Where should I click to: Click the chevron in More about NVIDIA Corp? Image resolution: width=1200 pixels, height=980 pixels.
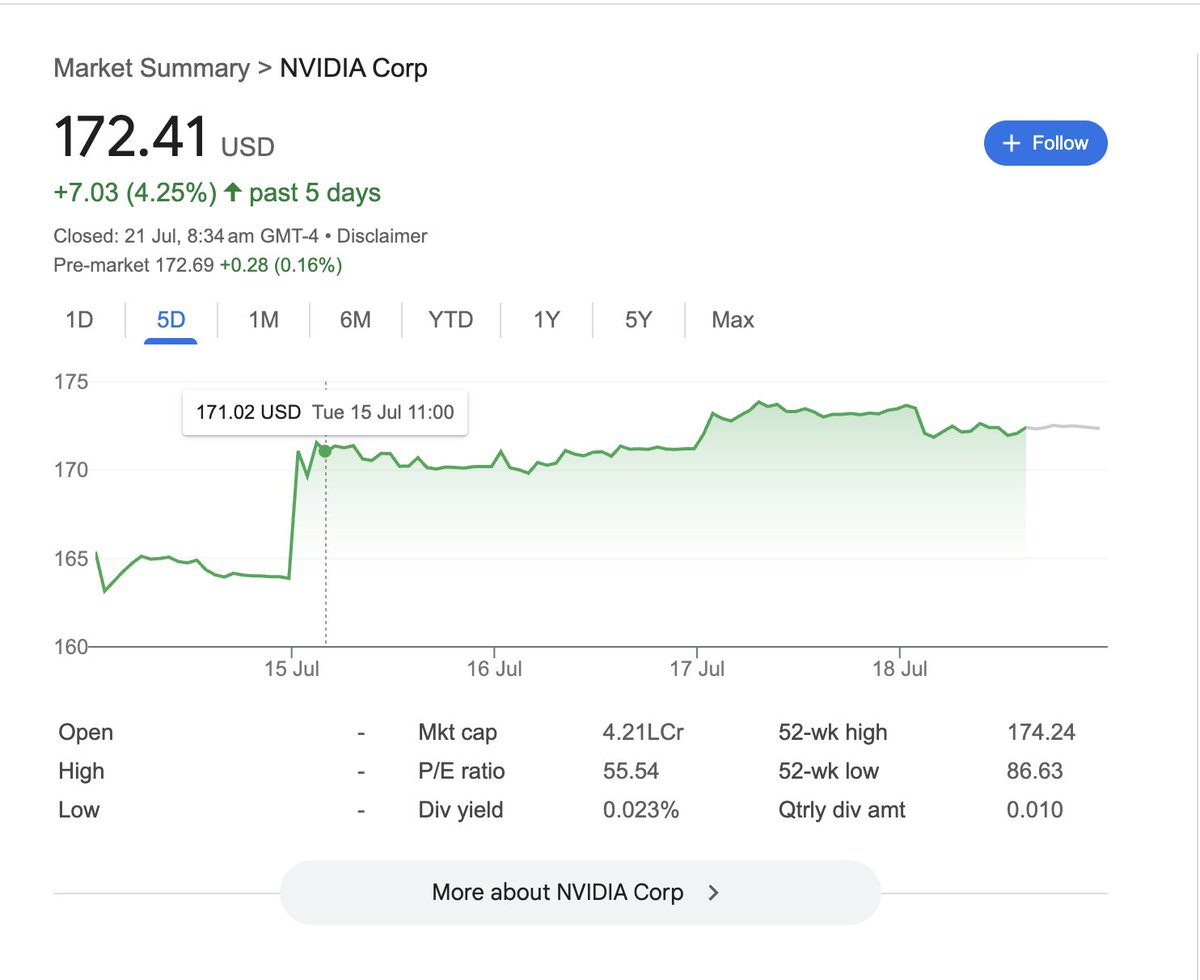[x=713, y=893]
